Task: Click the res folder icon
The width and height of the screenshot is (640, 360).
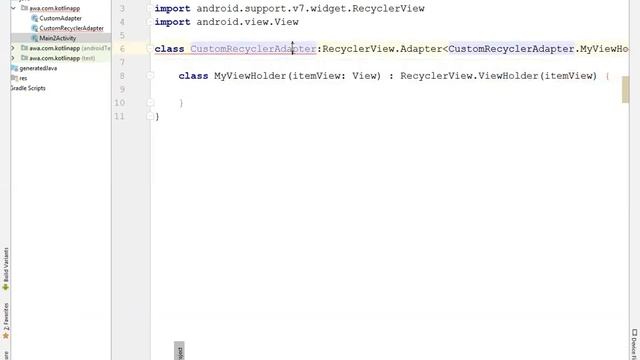Action: 15,78
